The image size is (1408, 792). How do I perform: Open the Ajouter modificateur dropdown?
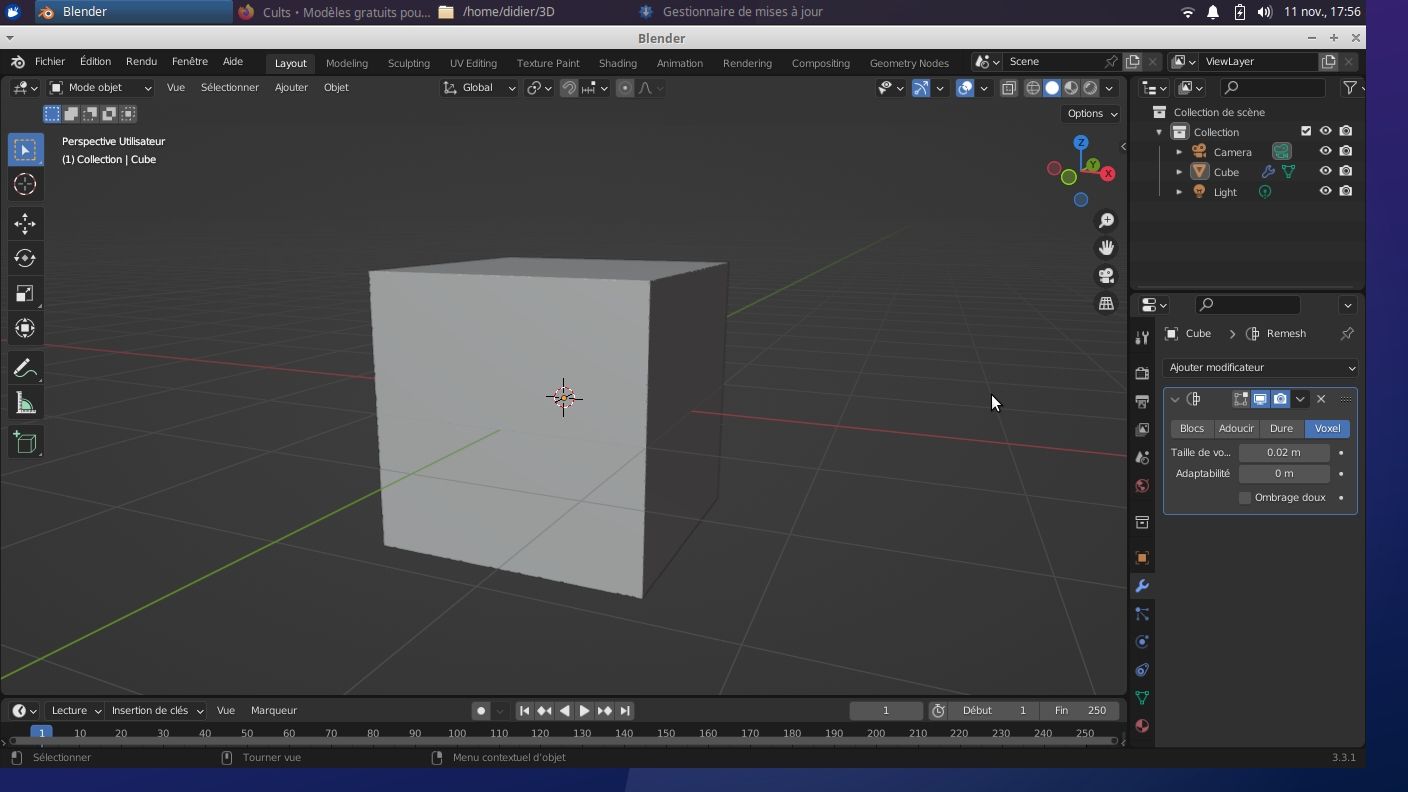[x=1260, y=367]
